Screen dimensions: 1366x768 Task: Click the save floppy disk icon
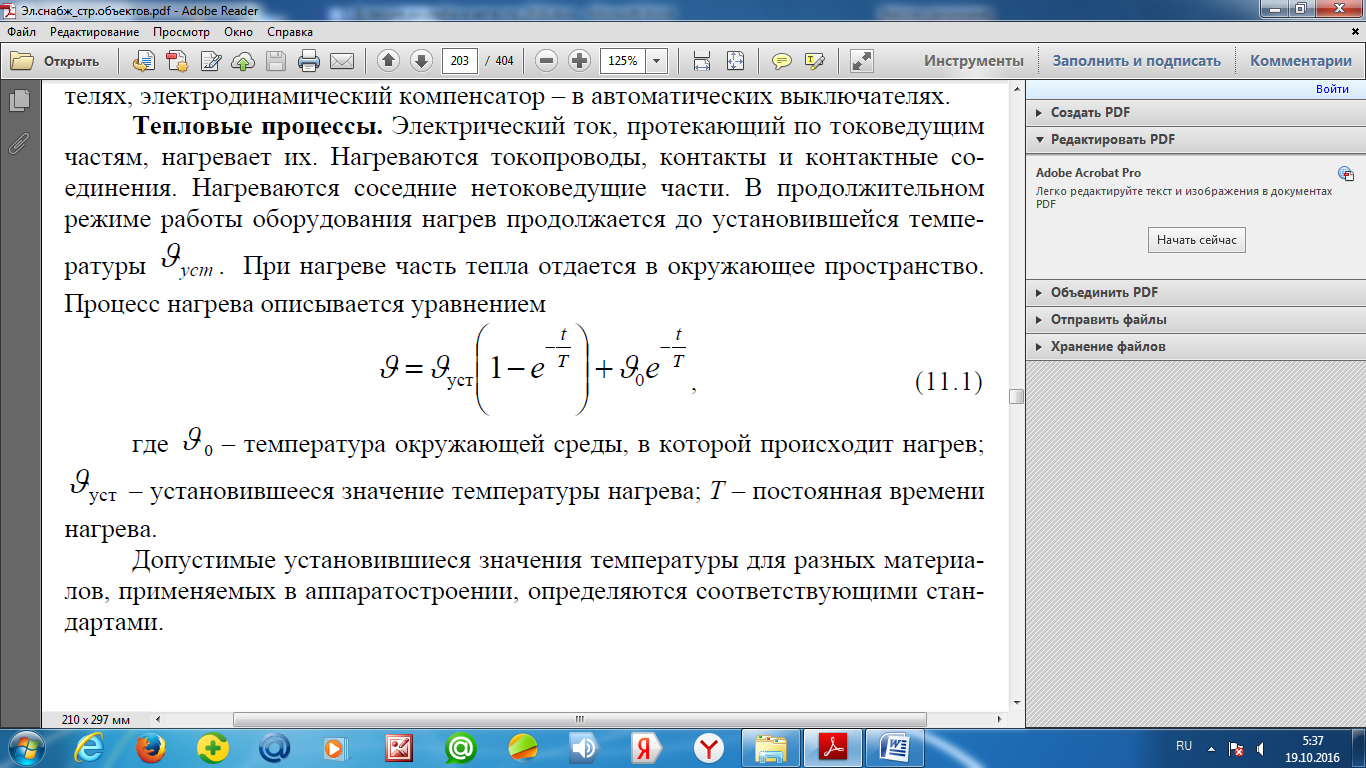[276, 61]
